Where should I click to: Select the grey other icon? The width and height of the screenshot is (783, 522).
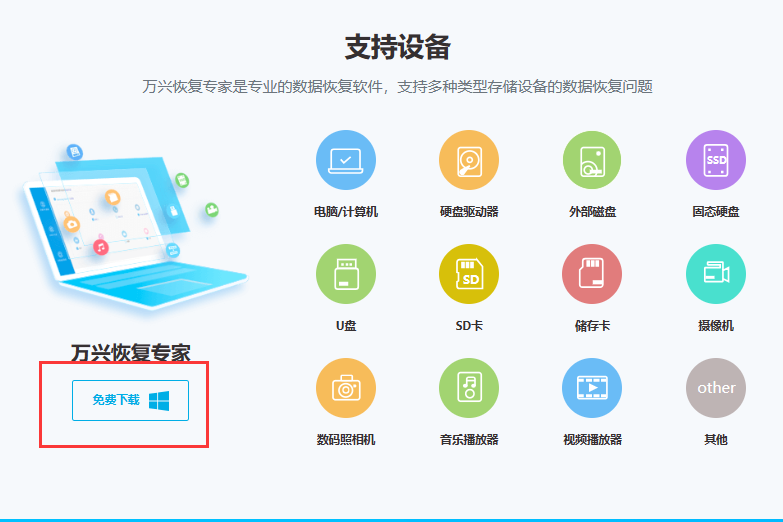tap(716, 388)
